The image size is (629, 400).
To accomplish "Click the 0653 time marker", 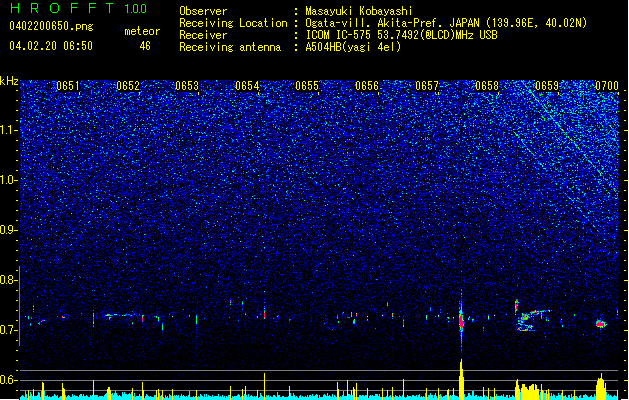I will [x=187, y=86].
